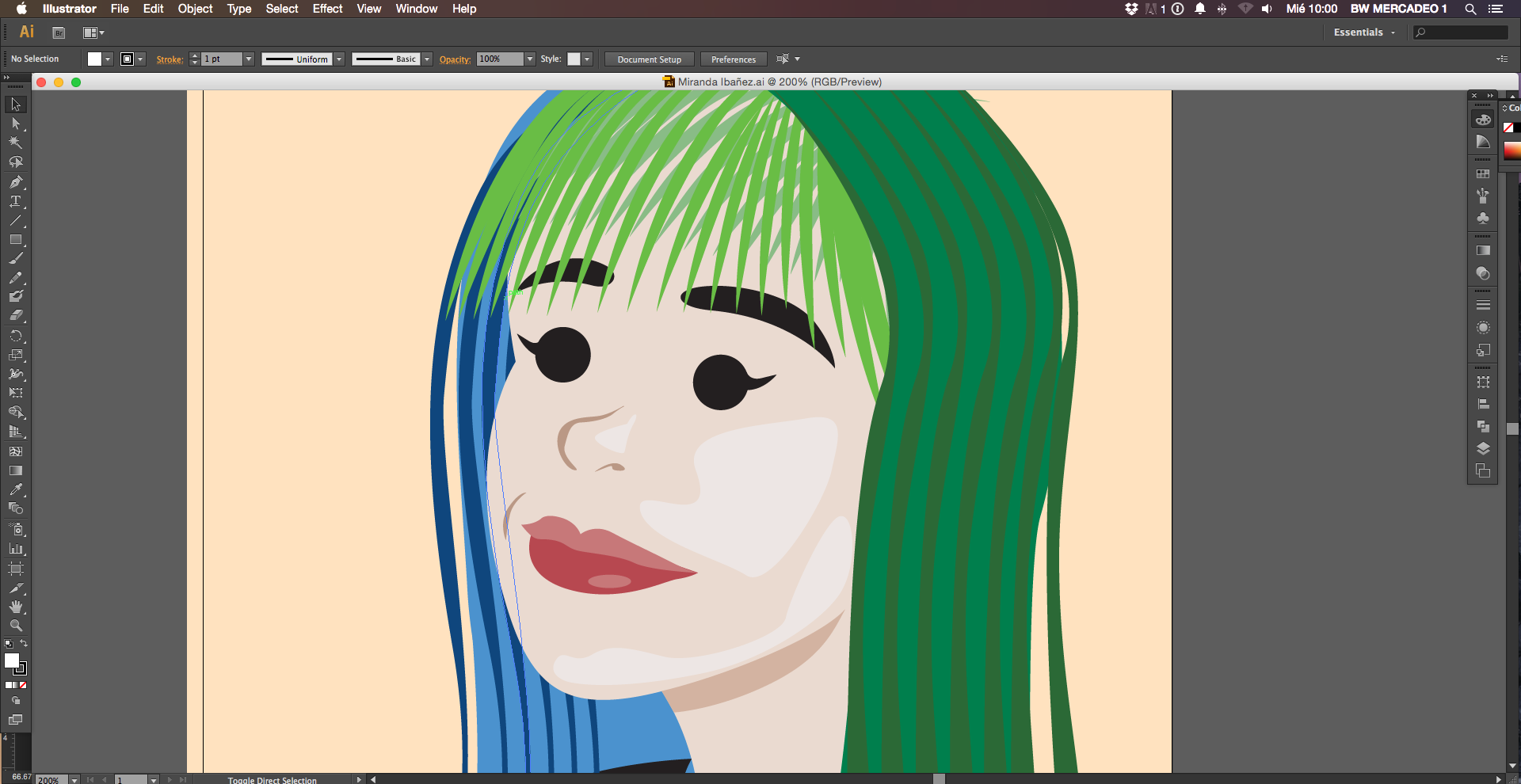Swap fill and stroke colors
The image size is (1521, 784).
(24, 644)
